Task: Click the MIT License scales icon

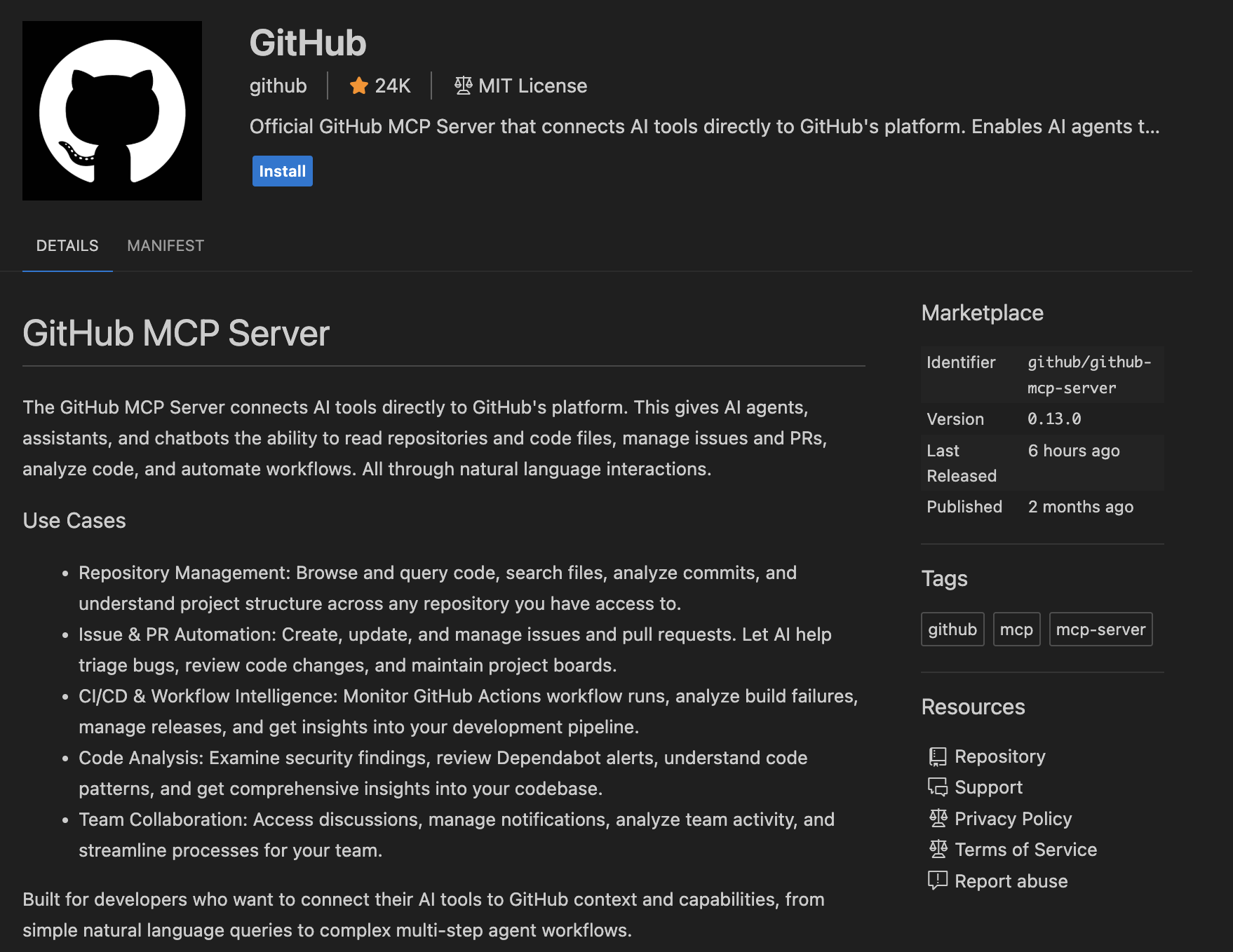Action: point(462,86)
